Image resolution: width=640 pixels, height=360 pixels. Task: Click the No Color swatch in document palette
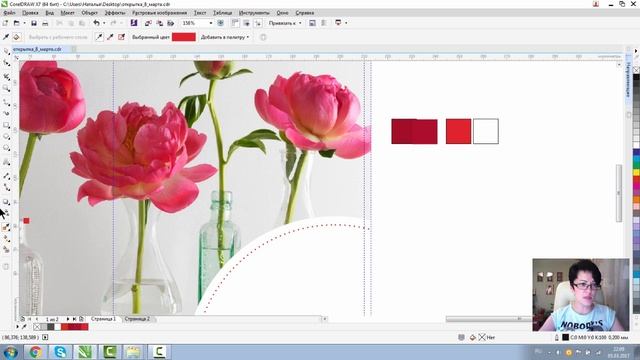tap(38, 327)
